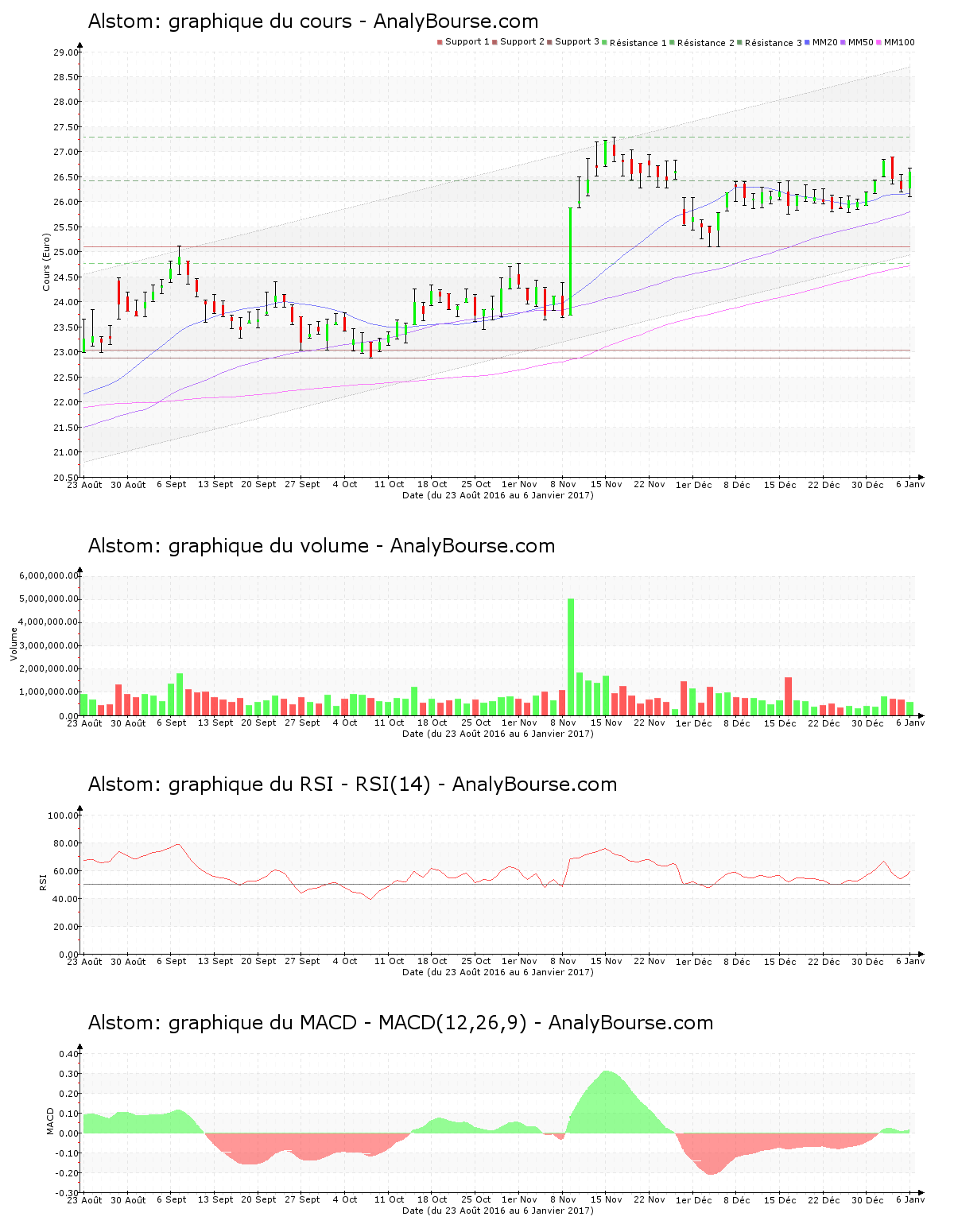Image resolution: width=954 pixels, height=1232 pixels.
Task: Click '27 Sept' date on RSI chart axis
Action: coord(303,961)
